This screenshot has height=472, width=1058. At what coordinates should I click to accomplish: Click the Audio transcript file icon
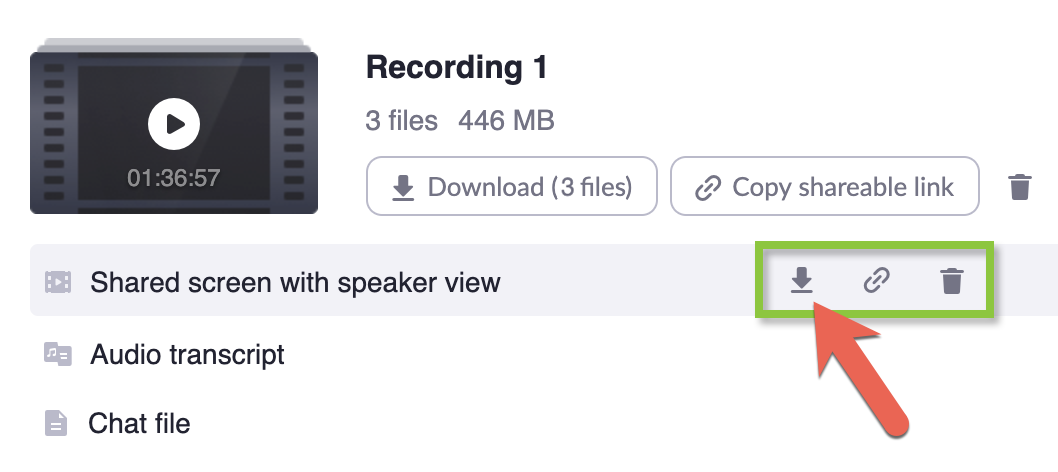pyautogui.click(x=58, y=355)
